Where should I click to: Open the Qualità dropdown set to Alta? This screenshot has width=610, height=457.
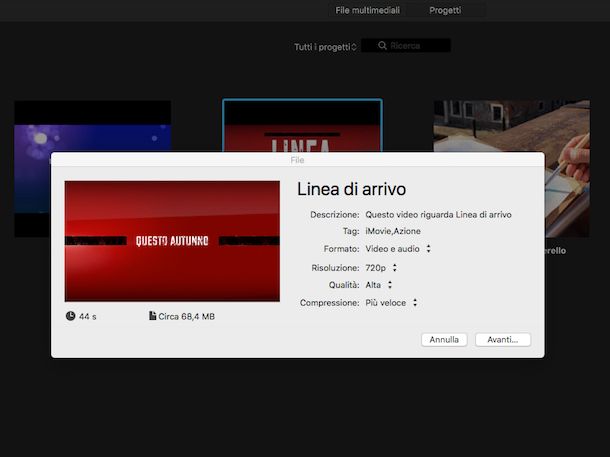click(x=379, y=285)
